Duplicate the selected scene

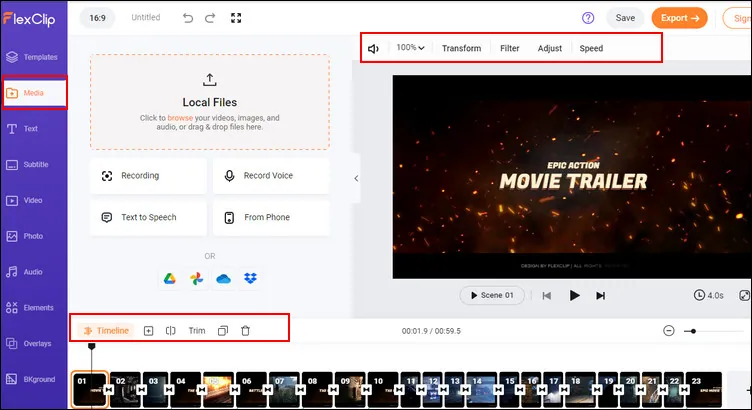click(x=223, y=331)
